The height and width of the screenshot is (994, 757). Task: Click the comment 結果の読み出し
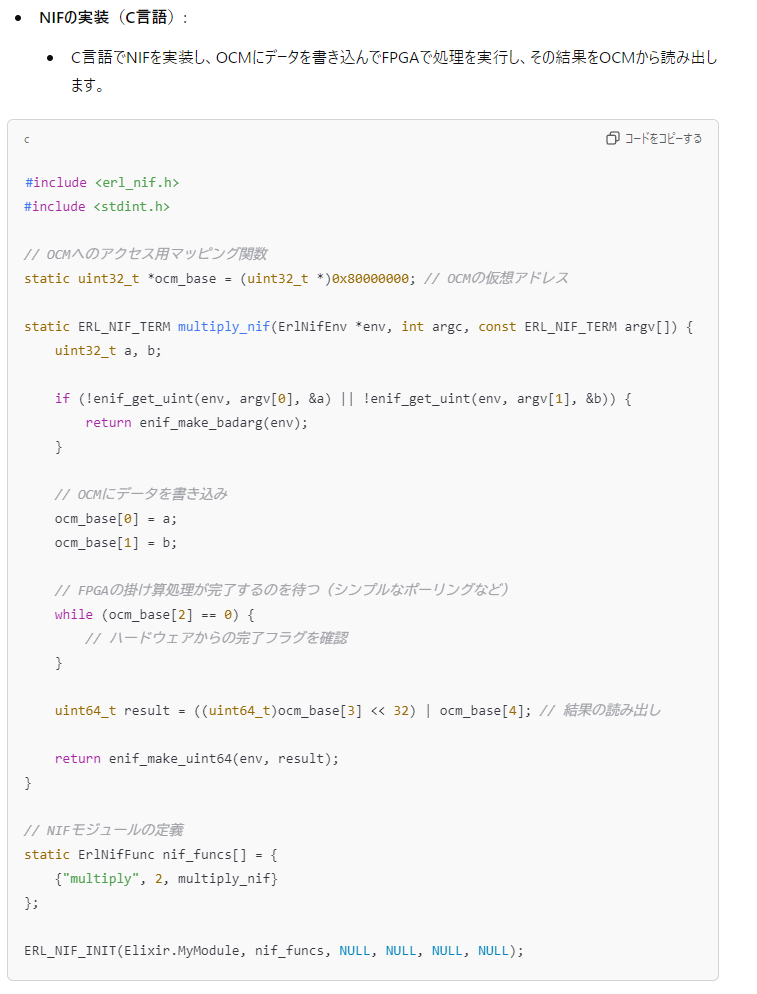click(600, 711)
